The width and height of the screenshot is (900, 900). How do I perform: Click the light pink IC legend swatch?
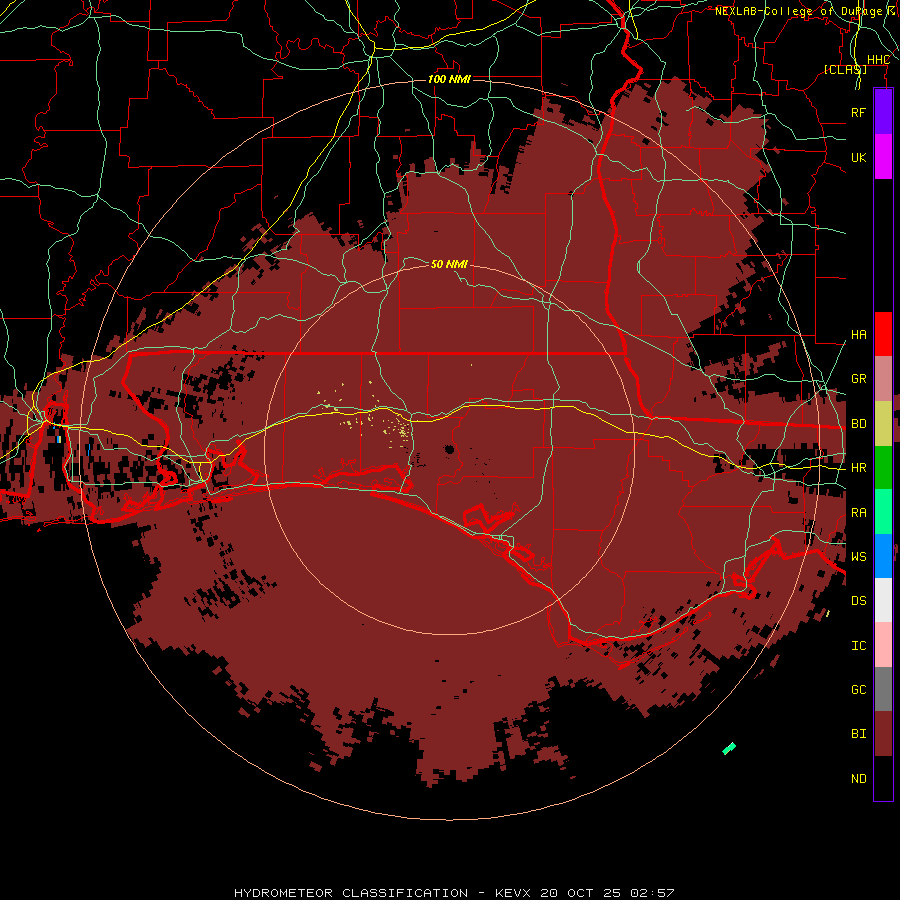pyautogui.click(x=883, y=645)
